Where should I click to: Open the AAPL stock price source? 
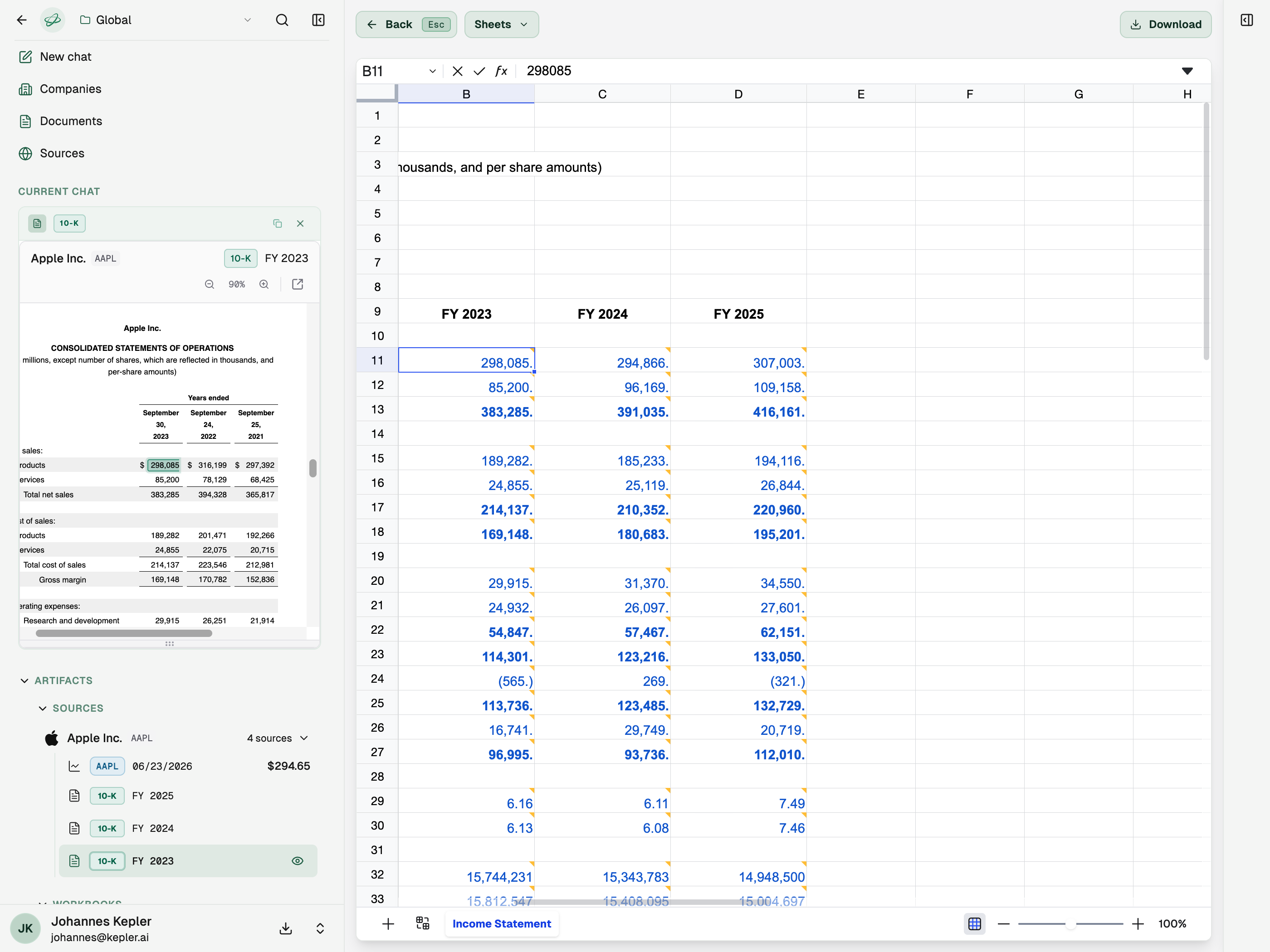tap(188, 766)
